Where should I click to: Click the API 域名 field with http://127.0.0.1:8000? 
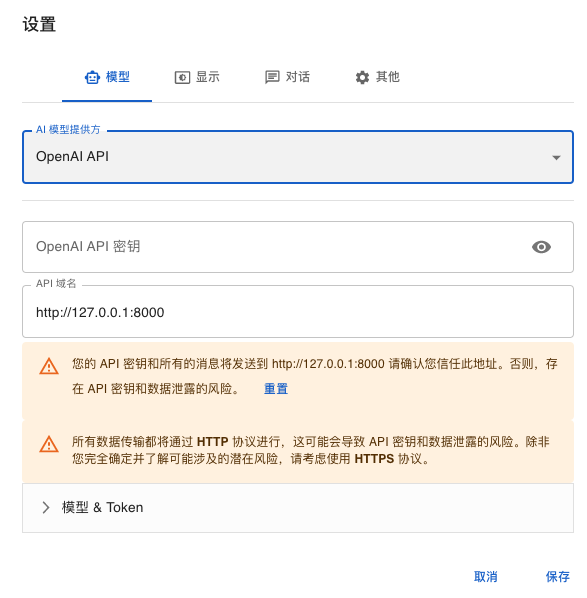tap(298, 312)
